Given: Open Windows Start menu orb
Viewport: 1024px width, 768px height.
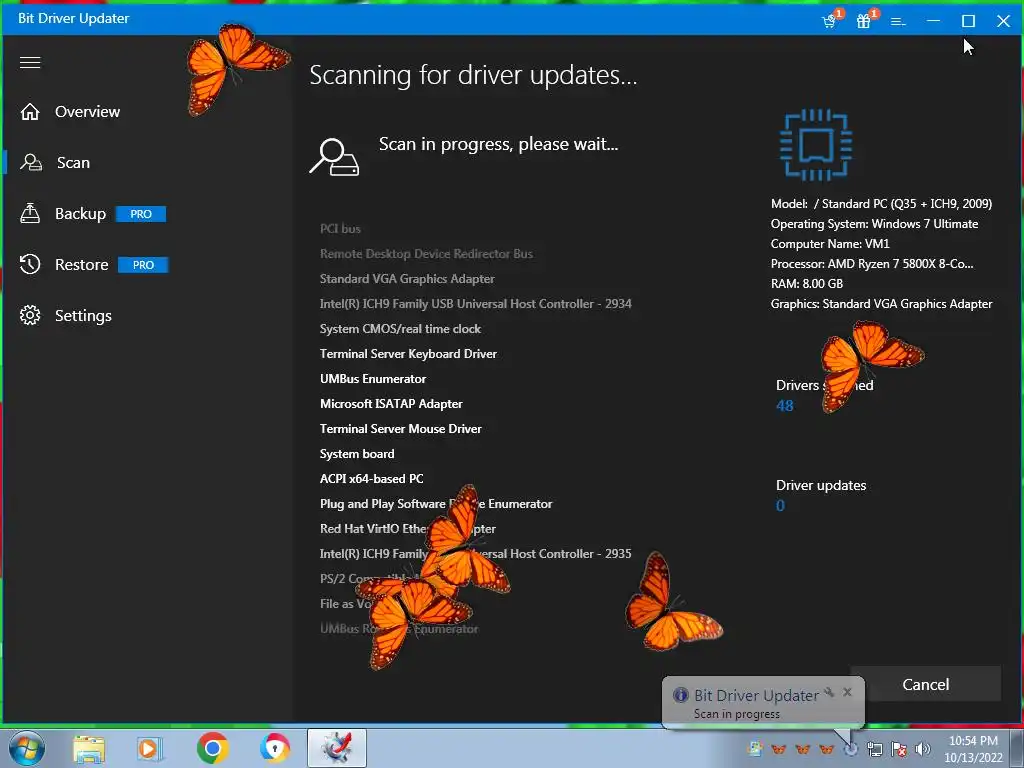Looking at the screenshot, I should [x=27, y=748].
